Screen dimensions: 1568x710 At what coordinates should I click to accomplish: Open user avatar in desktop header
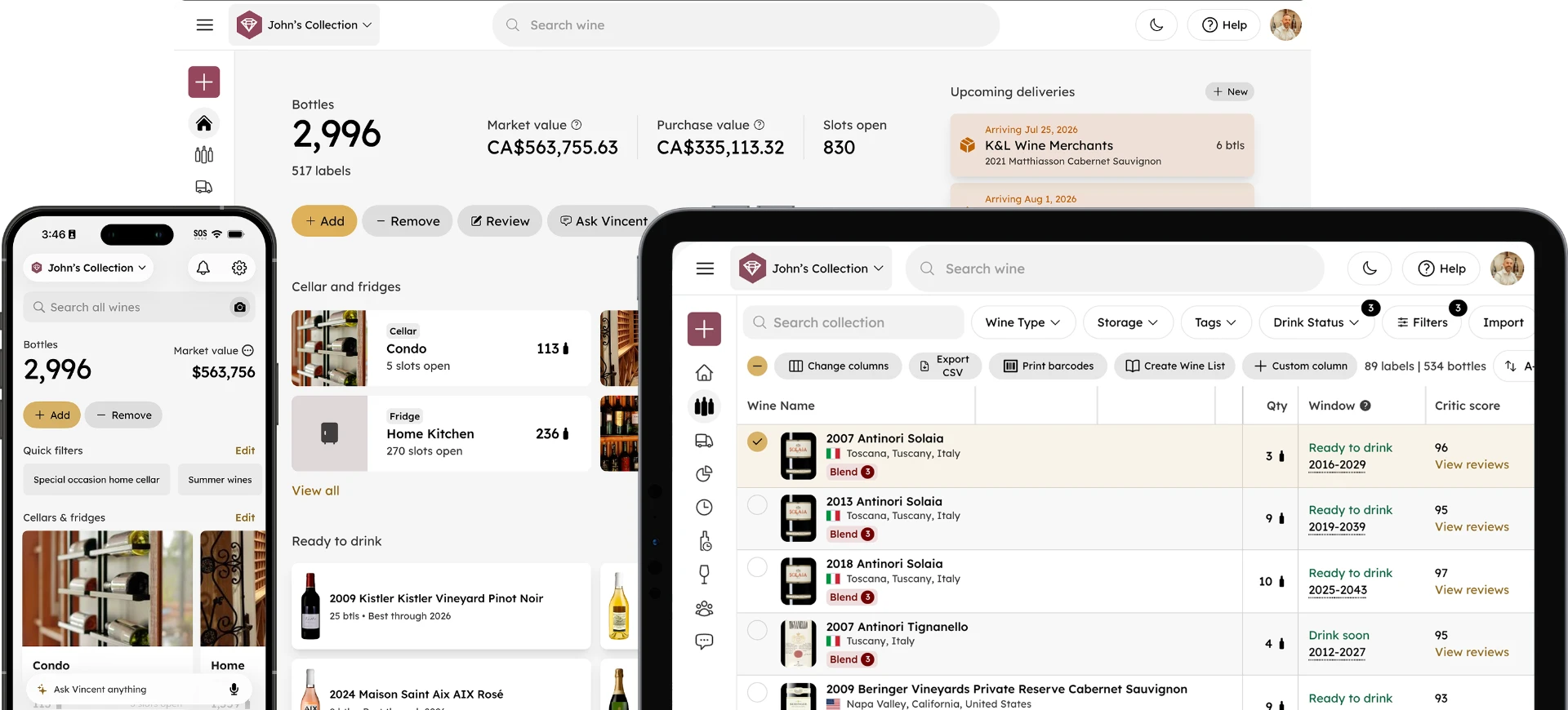1285,25
